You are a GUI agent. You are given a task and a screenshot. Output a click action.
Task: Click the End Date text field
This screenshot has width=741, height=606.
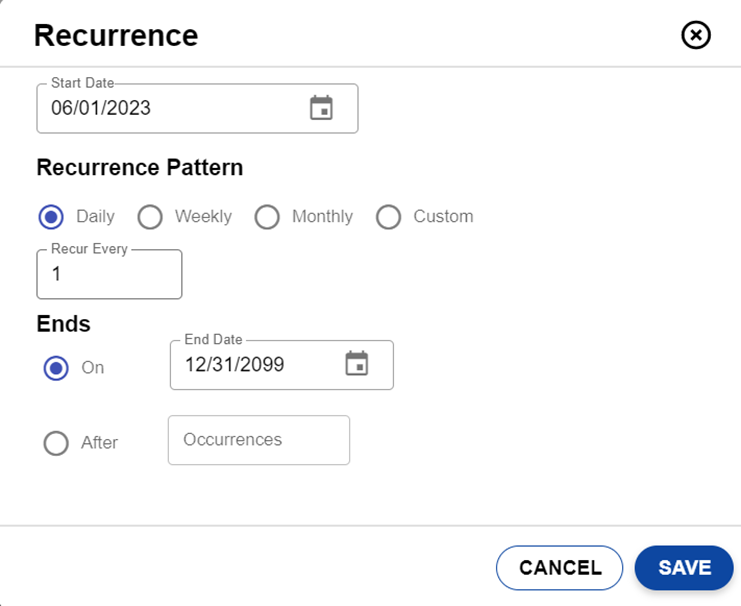coord(255,365)
